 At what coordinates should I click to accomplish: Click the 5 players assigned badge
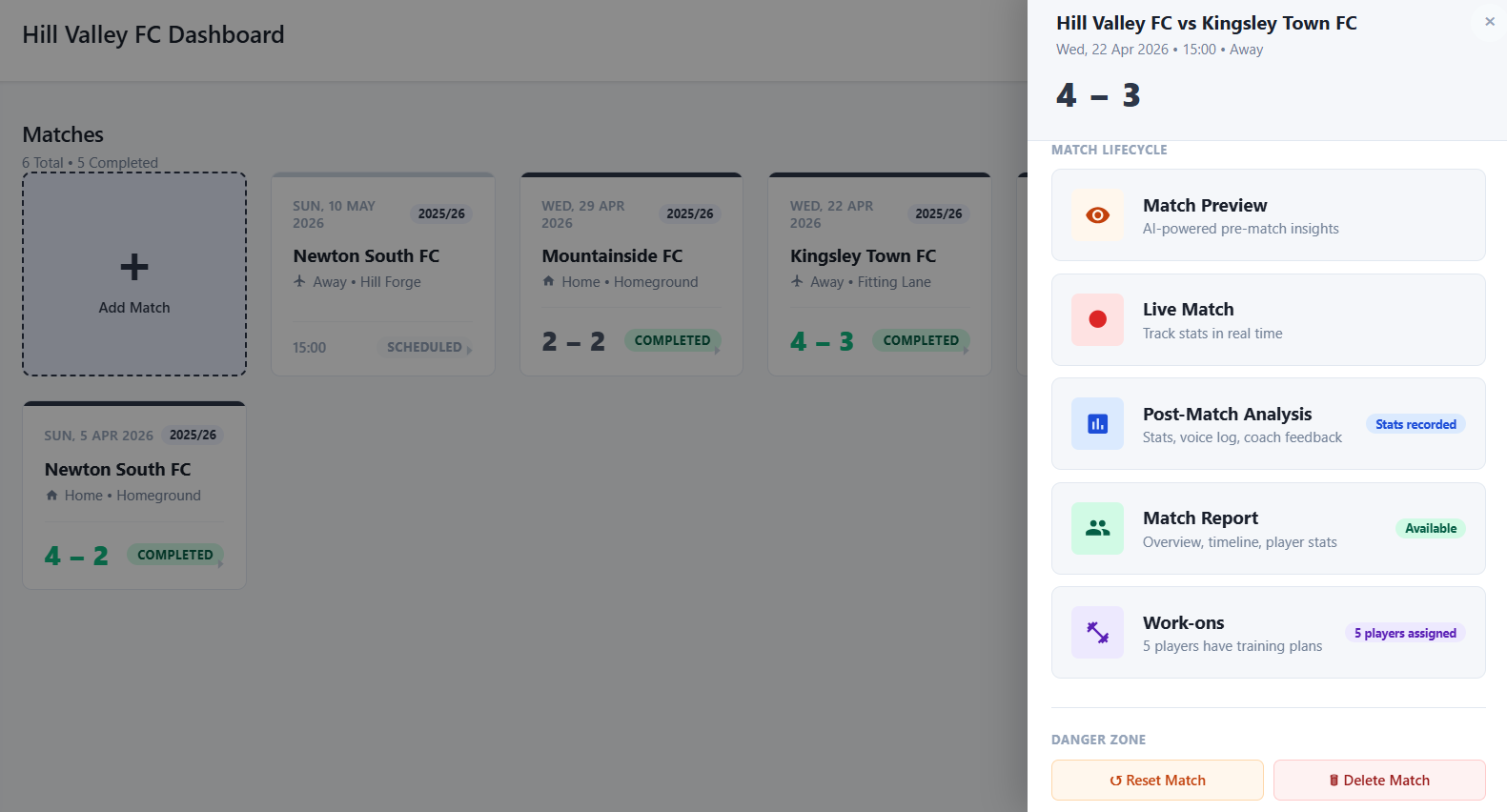pos(1405,633)
